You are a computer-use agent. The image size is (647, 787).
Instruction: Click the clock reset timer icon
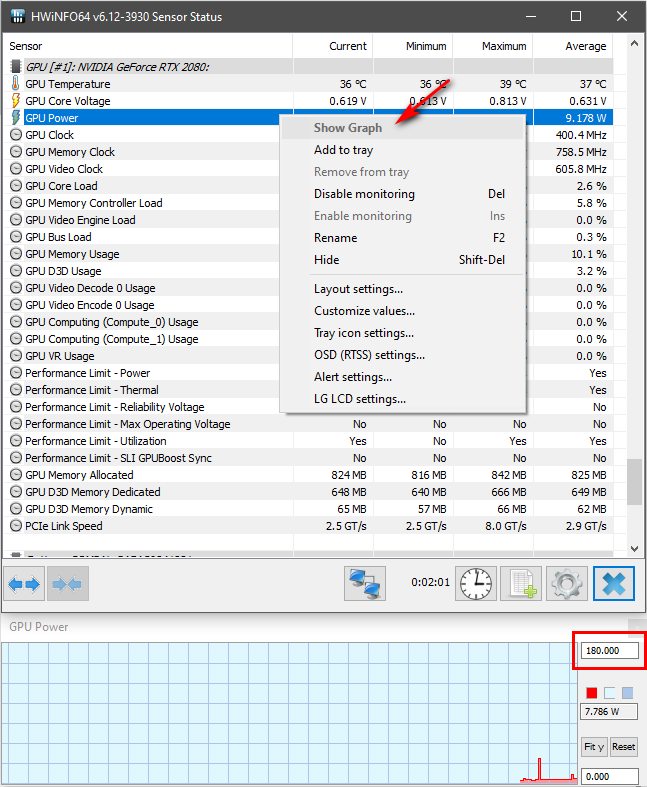click(476, 584)
